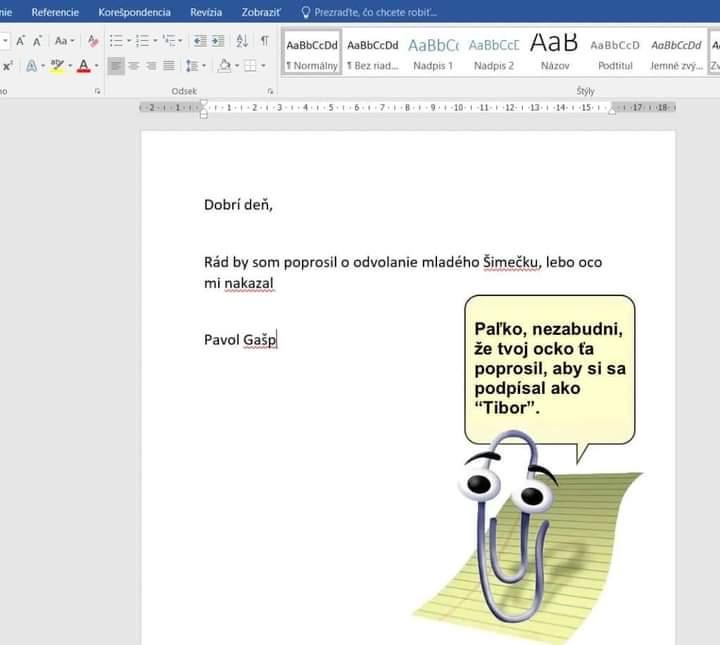Center the paragraph text
This screenshot has height=645, width=720.
tap(134, 66)
